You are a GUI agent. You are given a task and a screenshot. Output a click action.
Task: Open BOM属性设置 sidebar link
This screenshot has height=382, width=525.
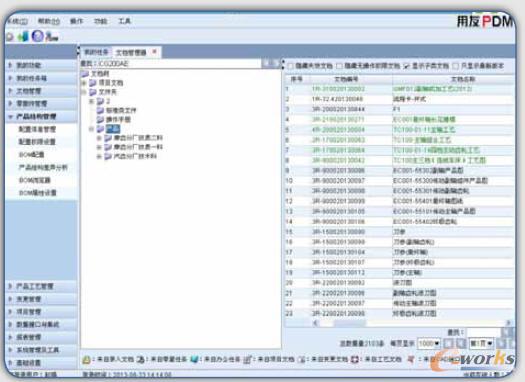[37, 193]
